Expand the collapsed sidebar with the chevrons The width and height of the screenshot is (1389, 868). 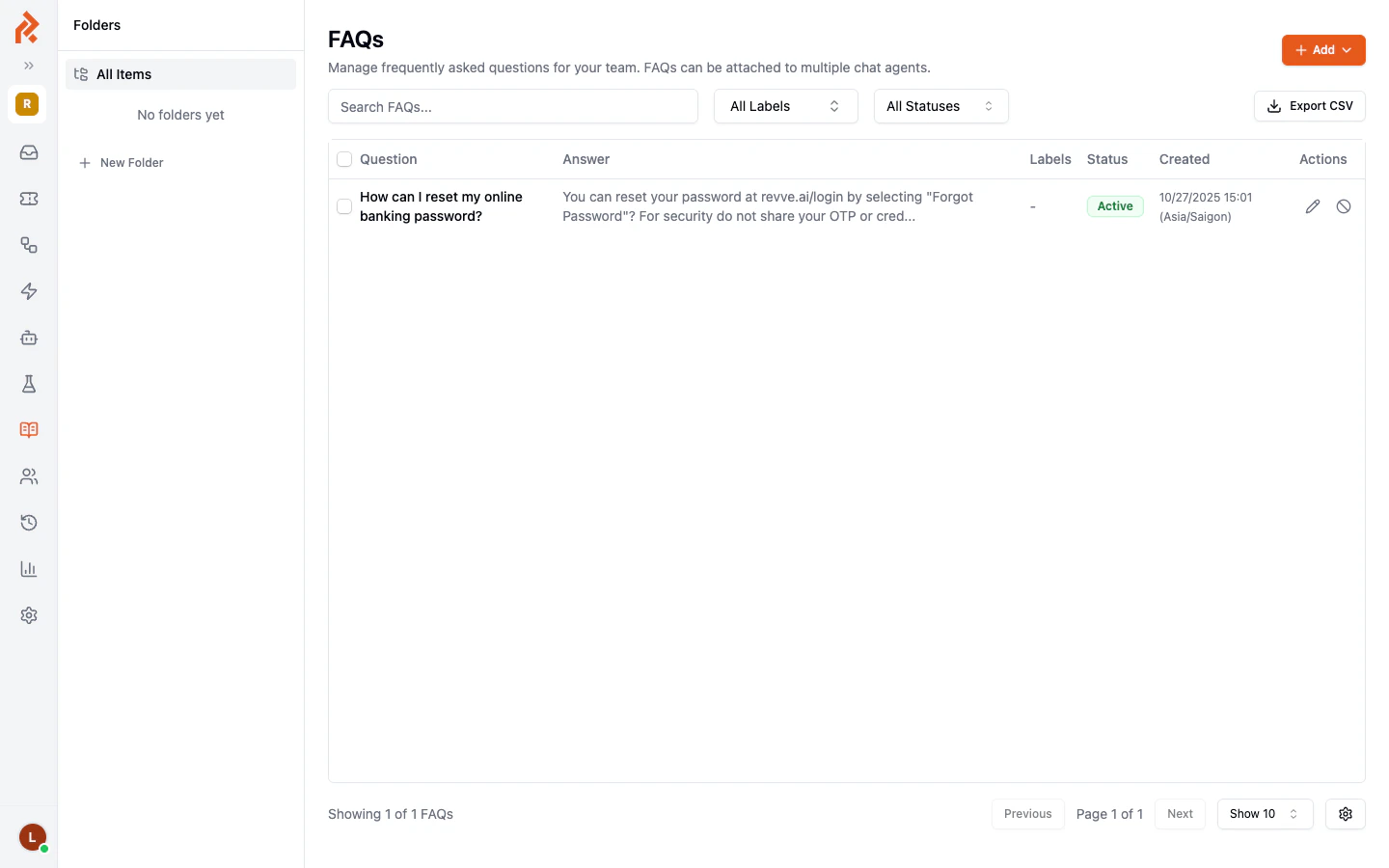click(28, 65)
